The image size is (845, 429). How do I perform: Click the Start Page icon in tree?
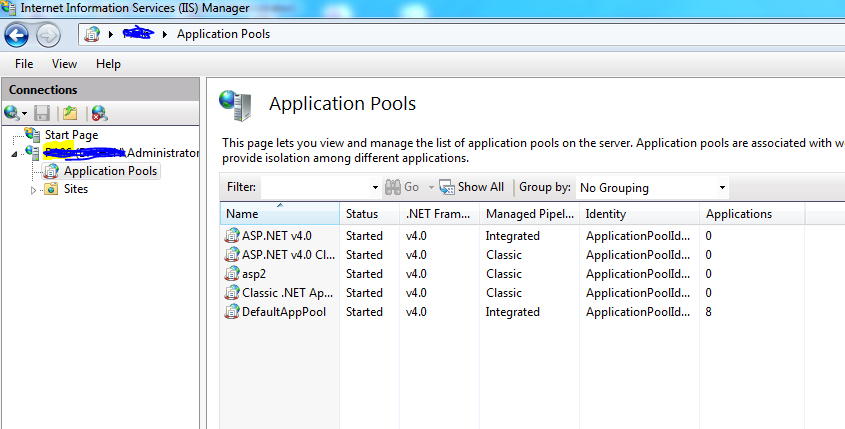pos(32,135)
